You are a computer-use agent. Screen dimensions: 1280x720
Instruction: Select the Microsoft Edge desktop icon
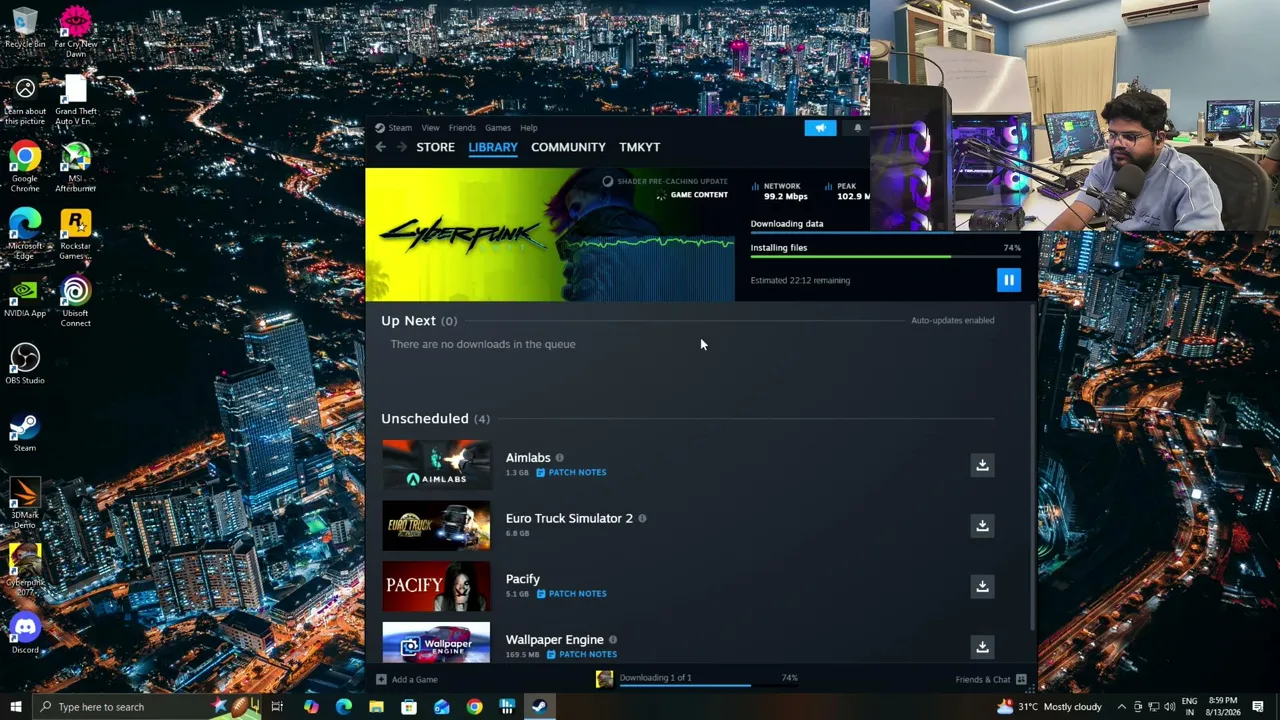[25, 235]
